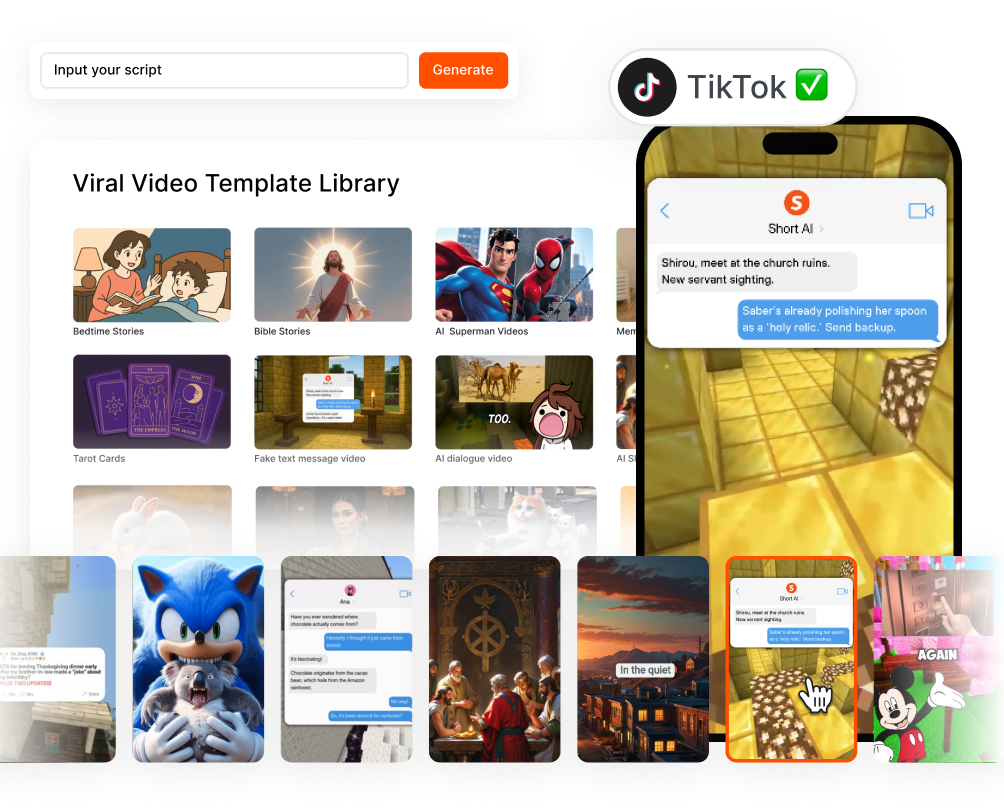Click the video icon in Ana chat card
The width and height of the screenshot is (1004, 812).
[405, 594]
